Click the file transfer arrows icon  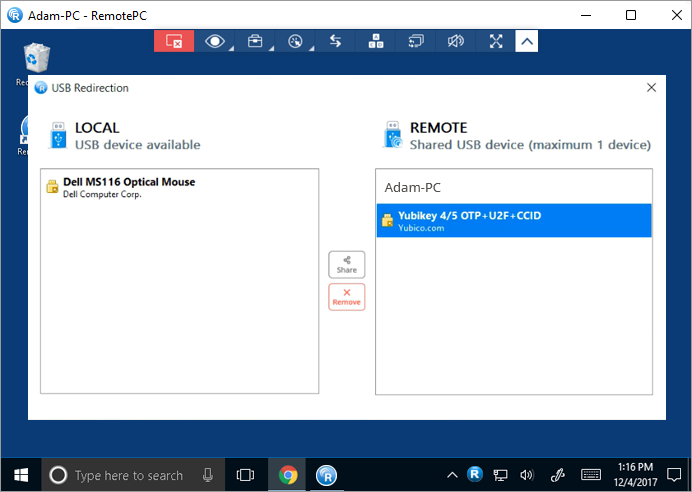[335, 41]
